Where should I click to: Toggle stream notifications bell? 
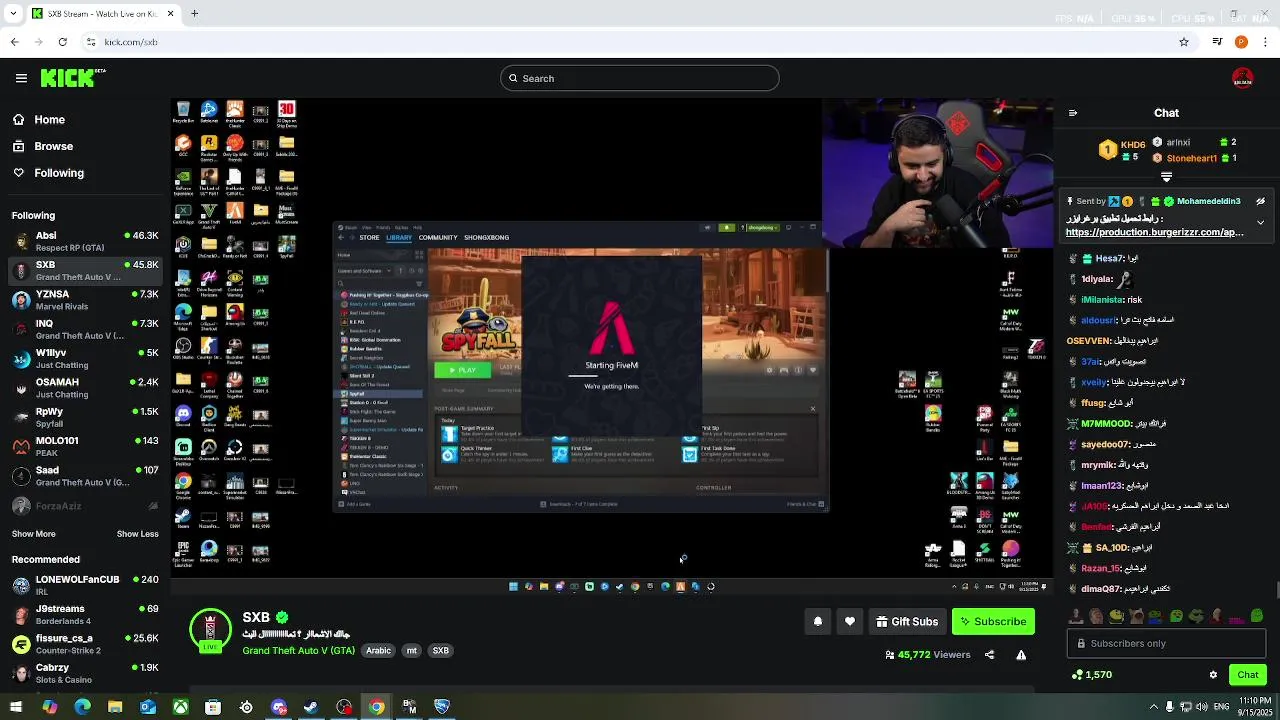818,622
